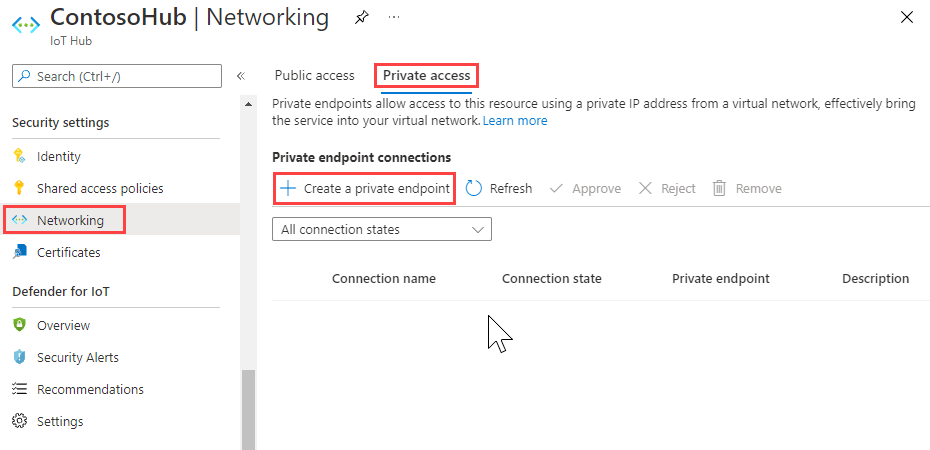Open the Learn more link

515,120
